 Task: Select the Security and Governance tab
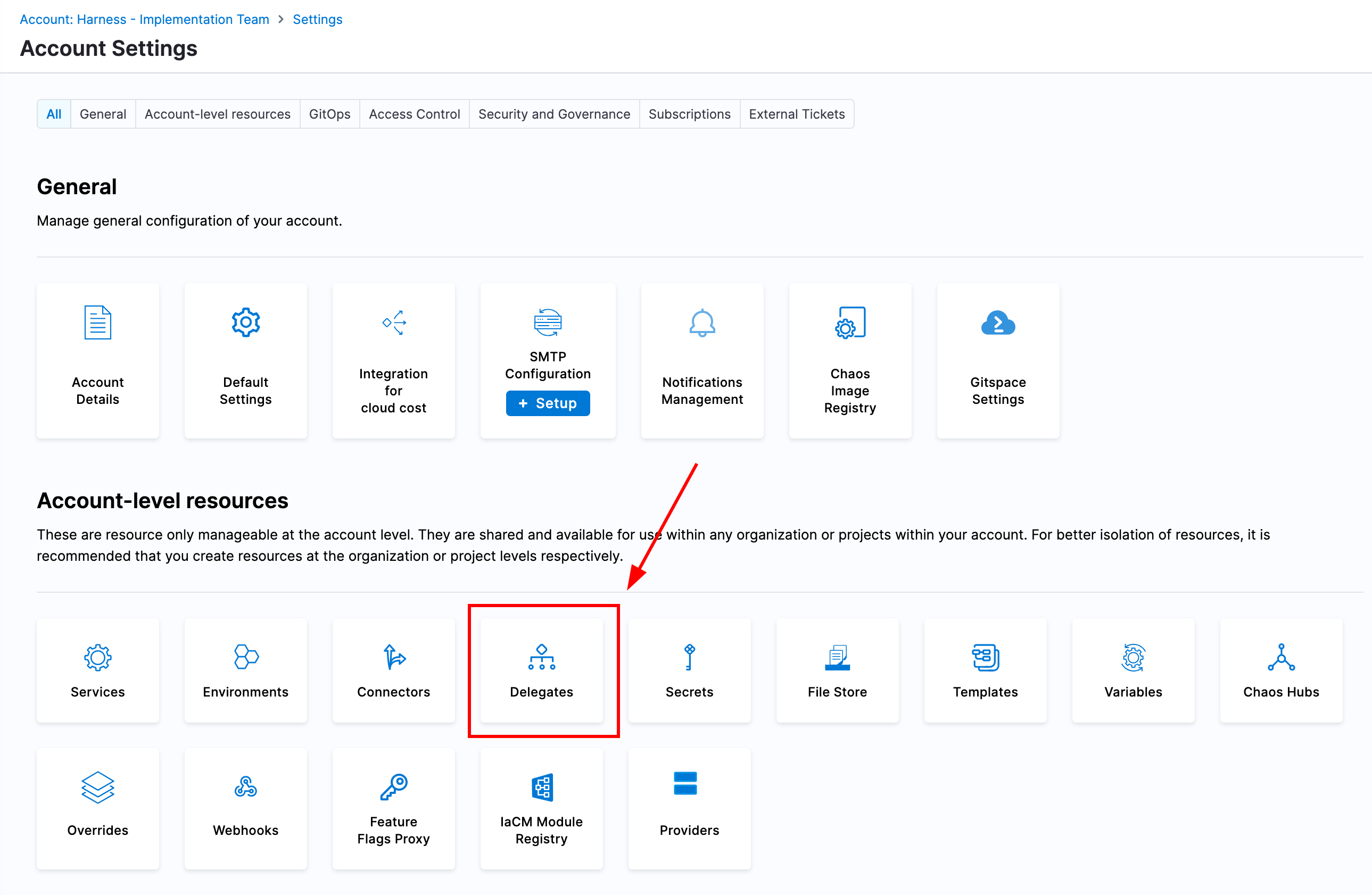click(554, 114)
